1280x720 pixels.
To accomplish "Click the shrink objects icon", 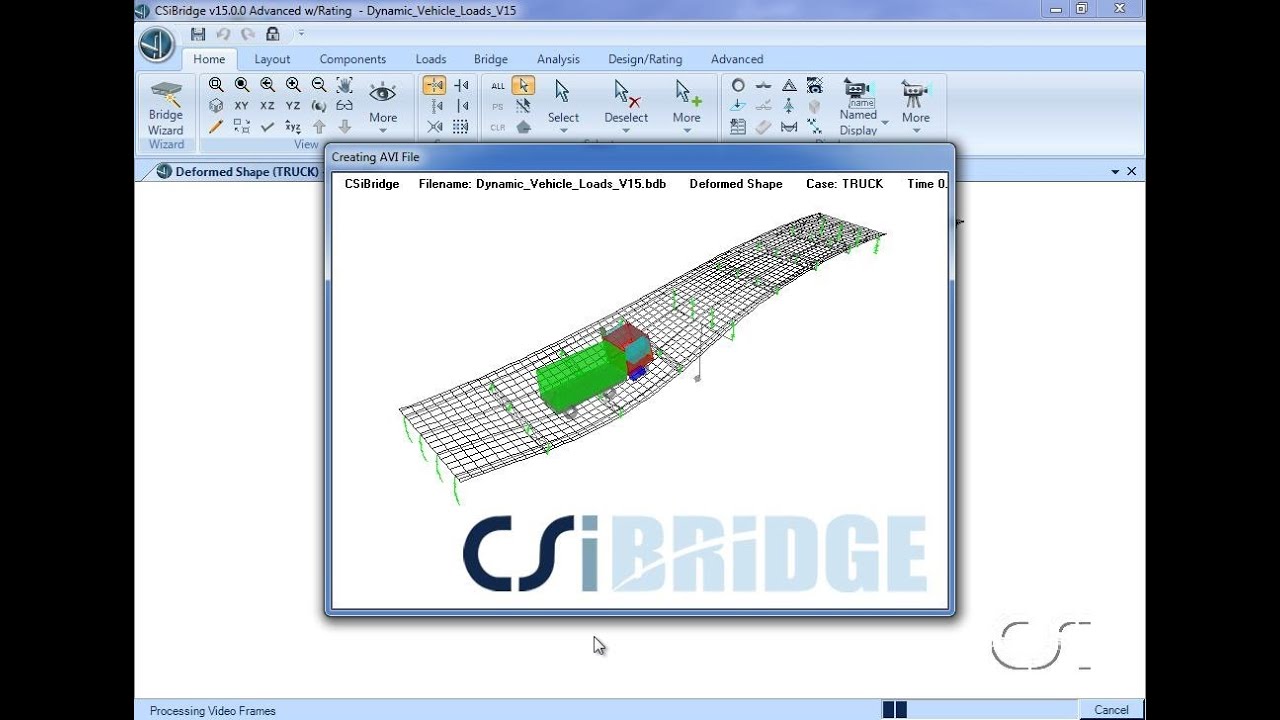I will 242,127.
